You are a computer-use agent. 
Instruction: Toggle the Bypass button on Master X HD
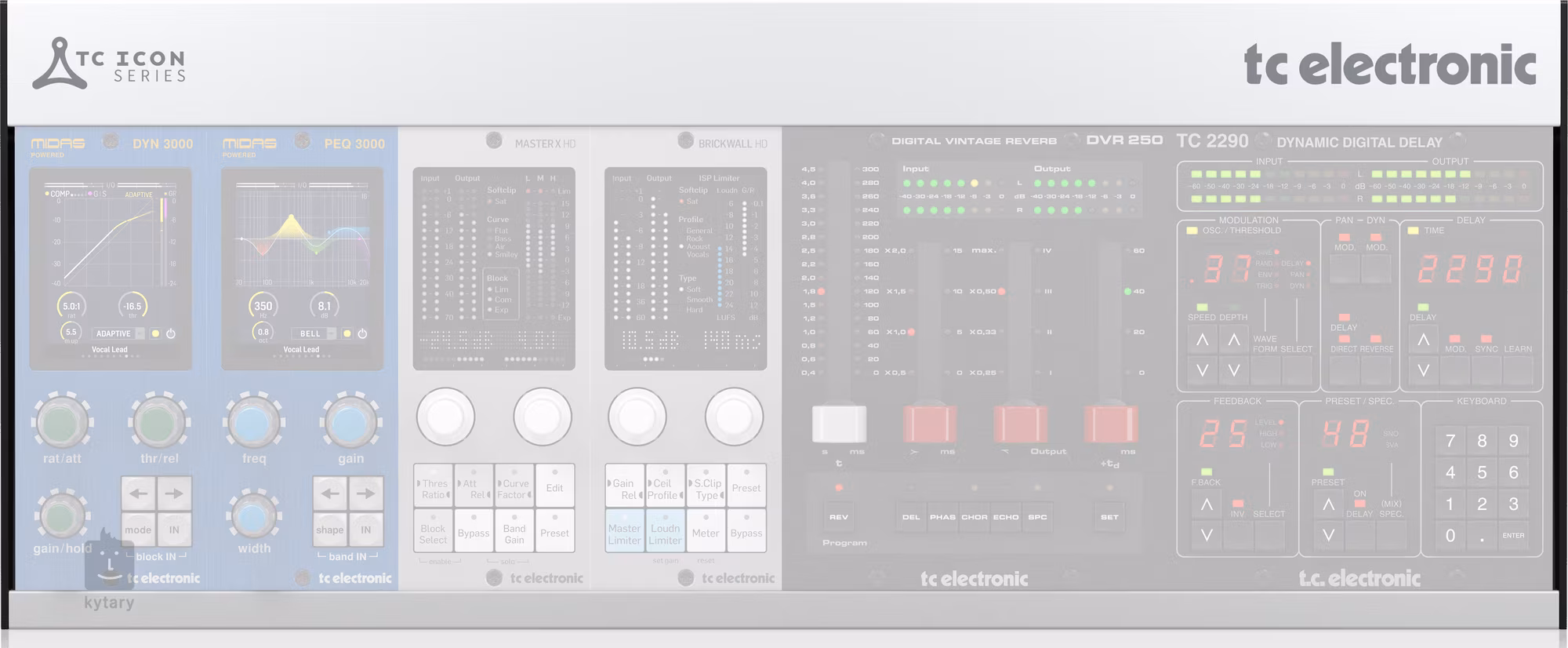point(474,531)
